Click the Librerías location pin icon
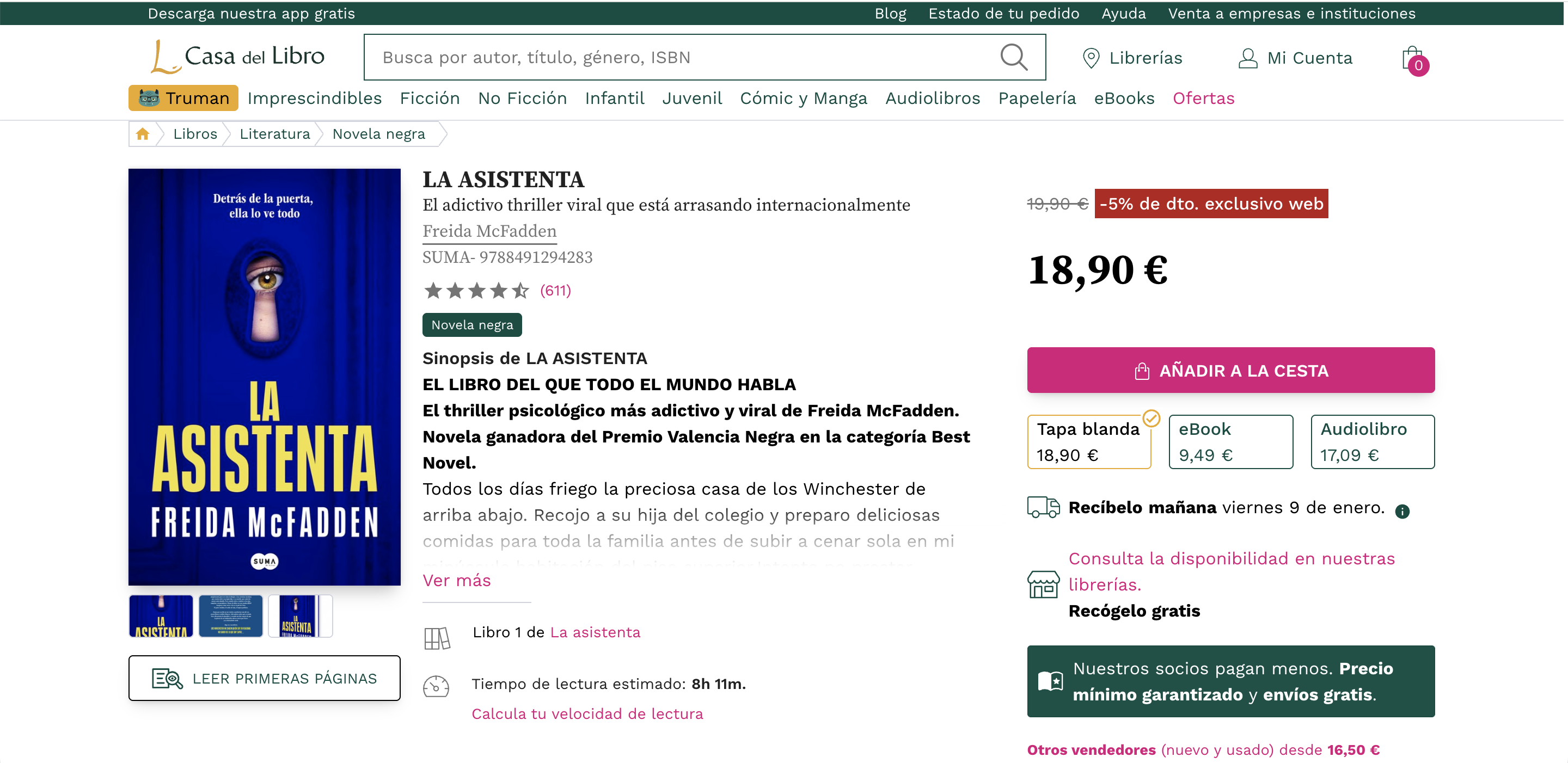 (x=1091, y=58)
